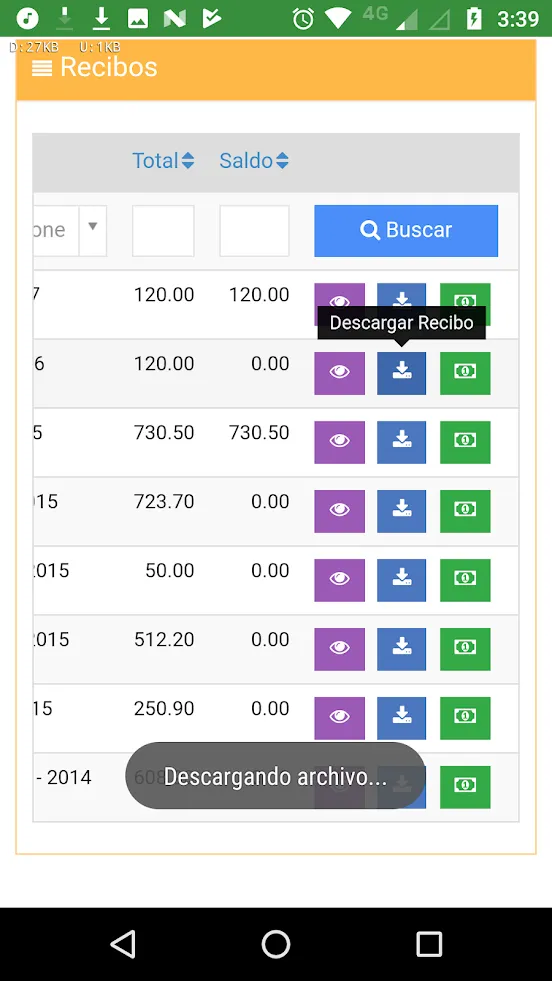This screenshot has width=552, height=981.
Task: View receipt eye icon in 250.90 row
Action: point(339,718)
